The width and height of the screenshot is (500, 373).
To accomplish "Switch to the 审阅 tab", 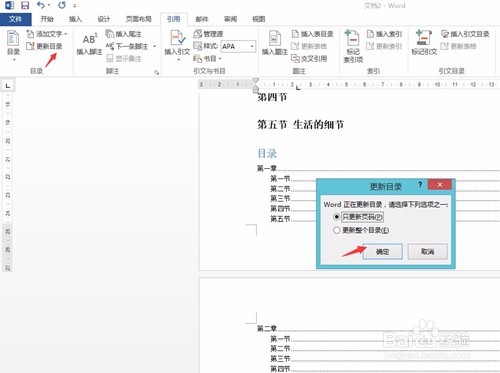I will tap(230, 19).
